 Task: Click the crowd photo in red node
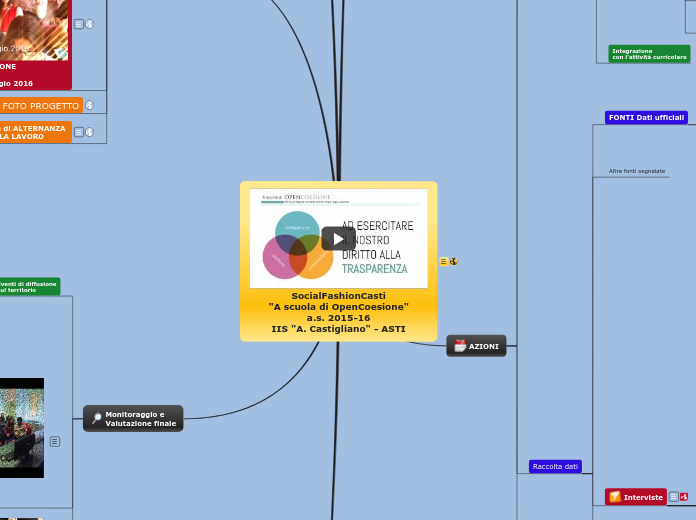coord(34,30)
